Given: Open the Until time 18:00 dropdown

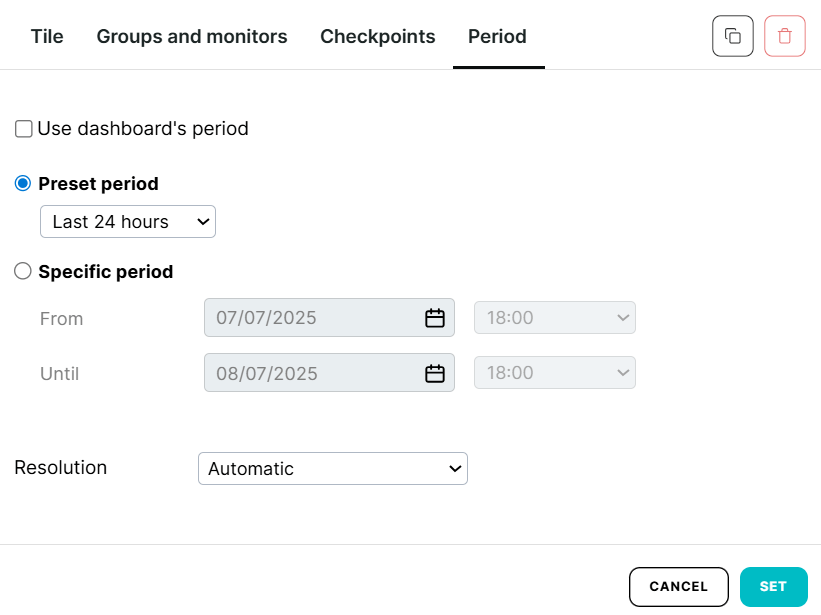Looking at the screenshot, I should tap(554, 374).
